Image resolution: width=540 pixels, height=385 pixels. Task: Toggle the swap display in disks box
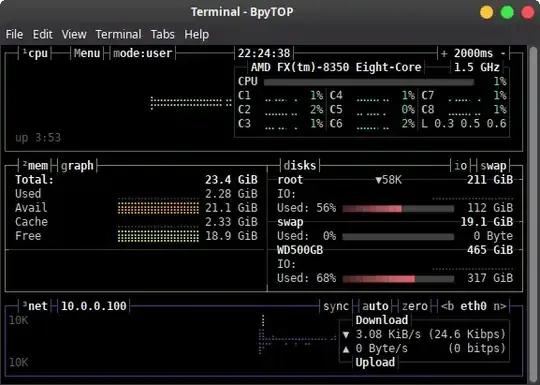coord(493,166)
